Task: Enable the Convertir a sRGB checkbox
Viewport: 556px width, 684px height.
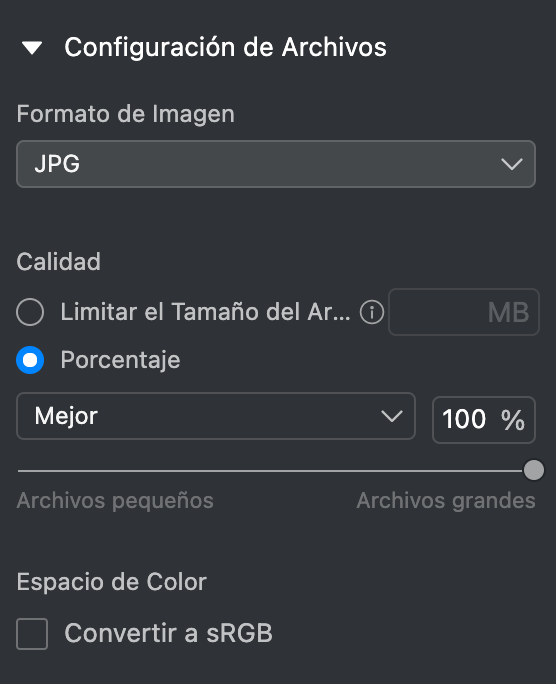Action: coord(32,634)
